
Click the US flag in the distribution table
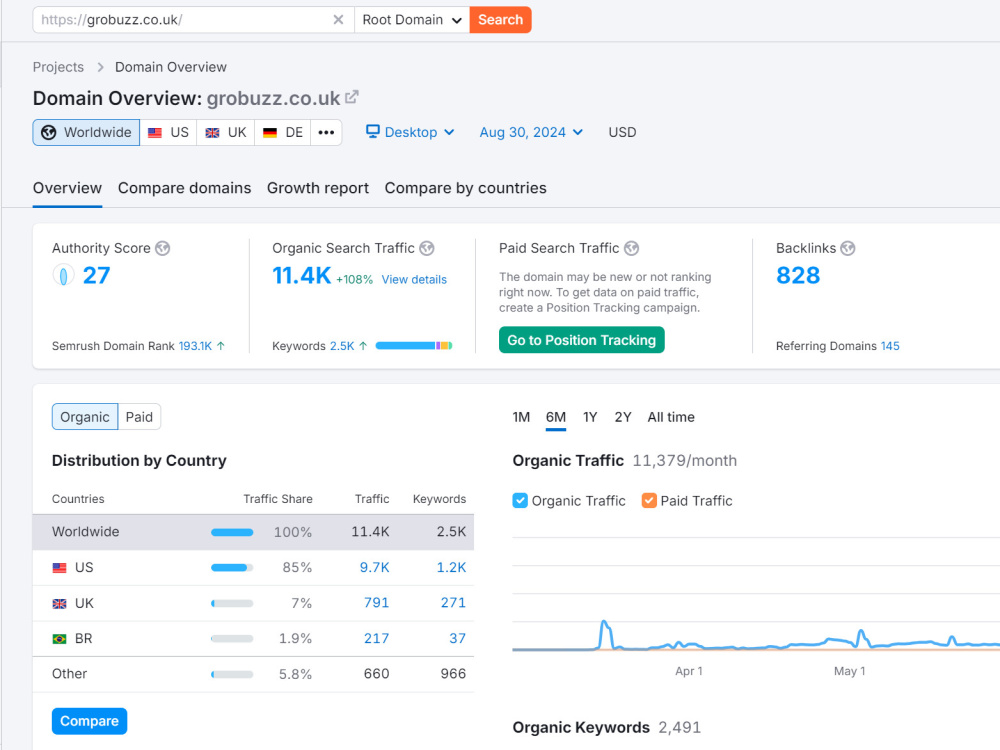coord(59,568)
